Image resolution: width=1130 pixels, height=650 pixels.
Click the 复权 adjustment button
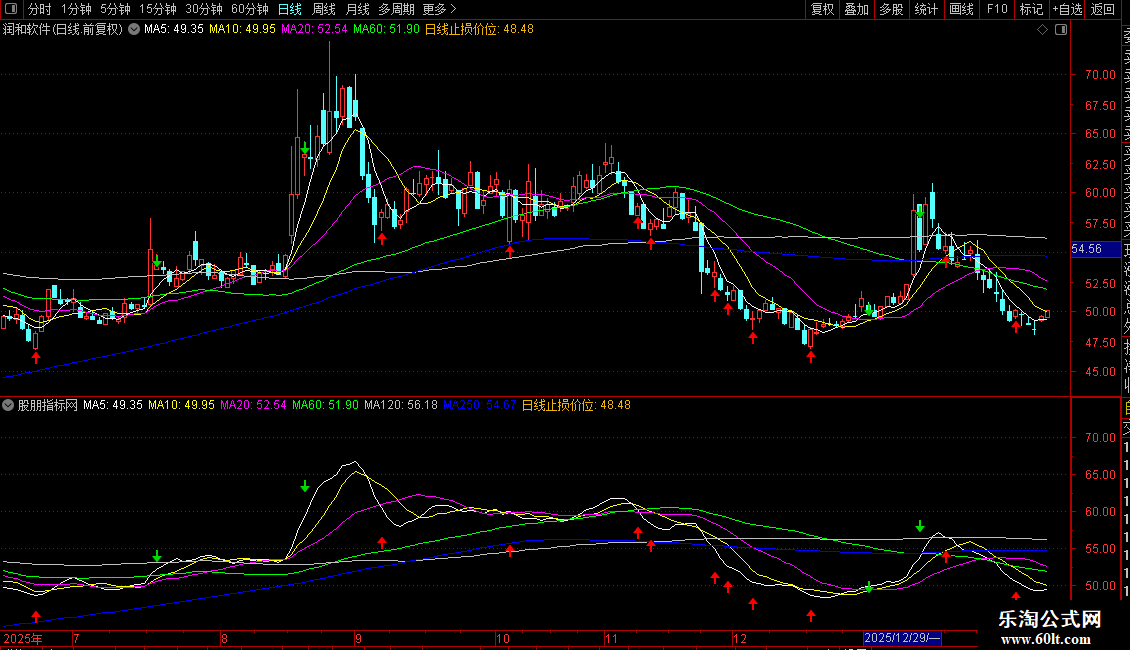(822, 9)
